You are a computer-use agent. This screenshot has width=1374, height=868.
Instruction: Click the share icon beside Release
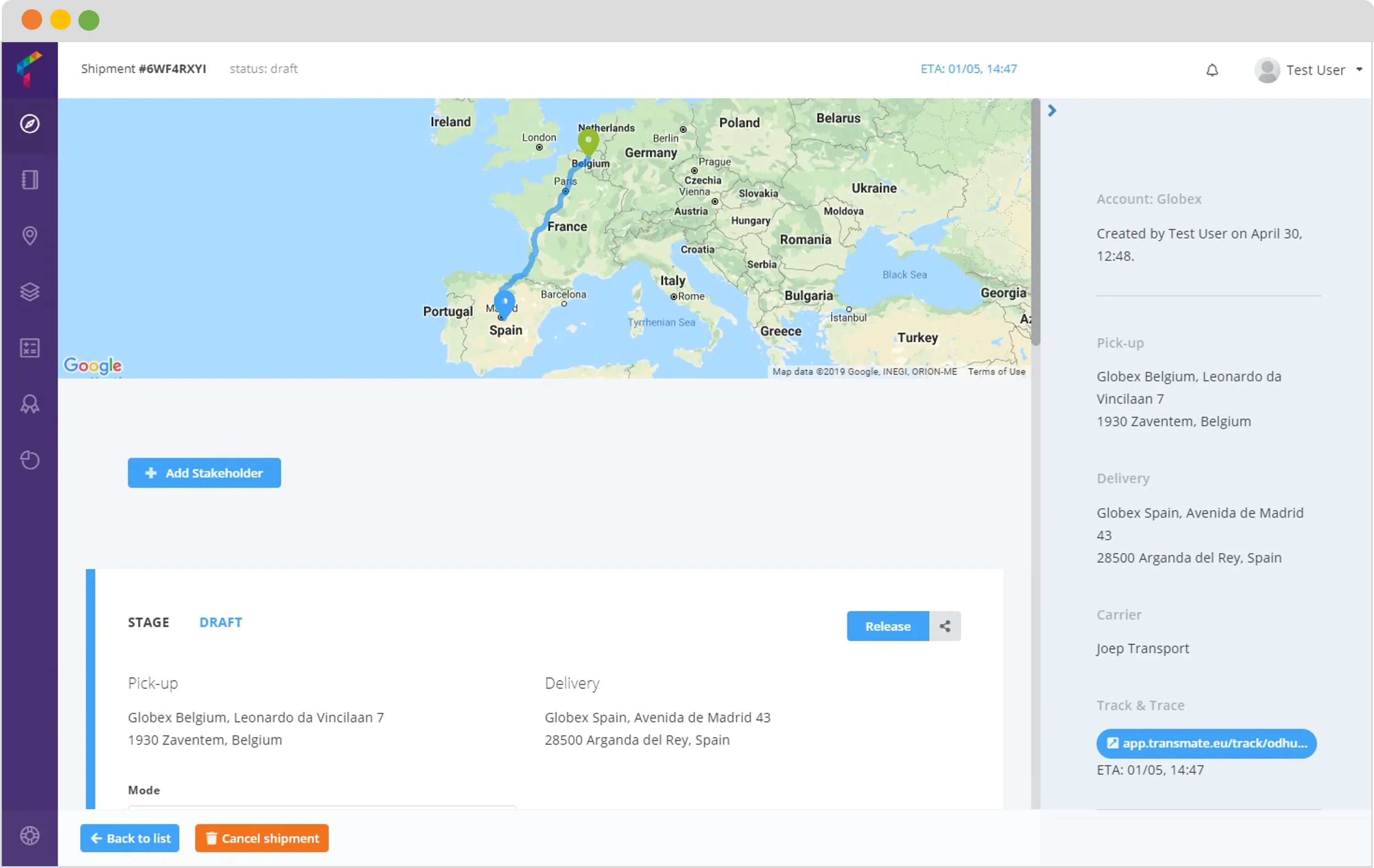pyautogui.click(x=945, y=626)
